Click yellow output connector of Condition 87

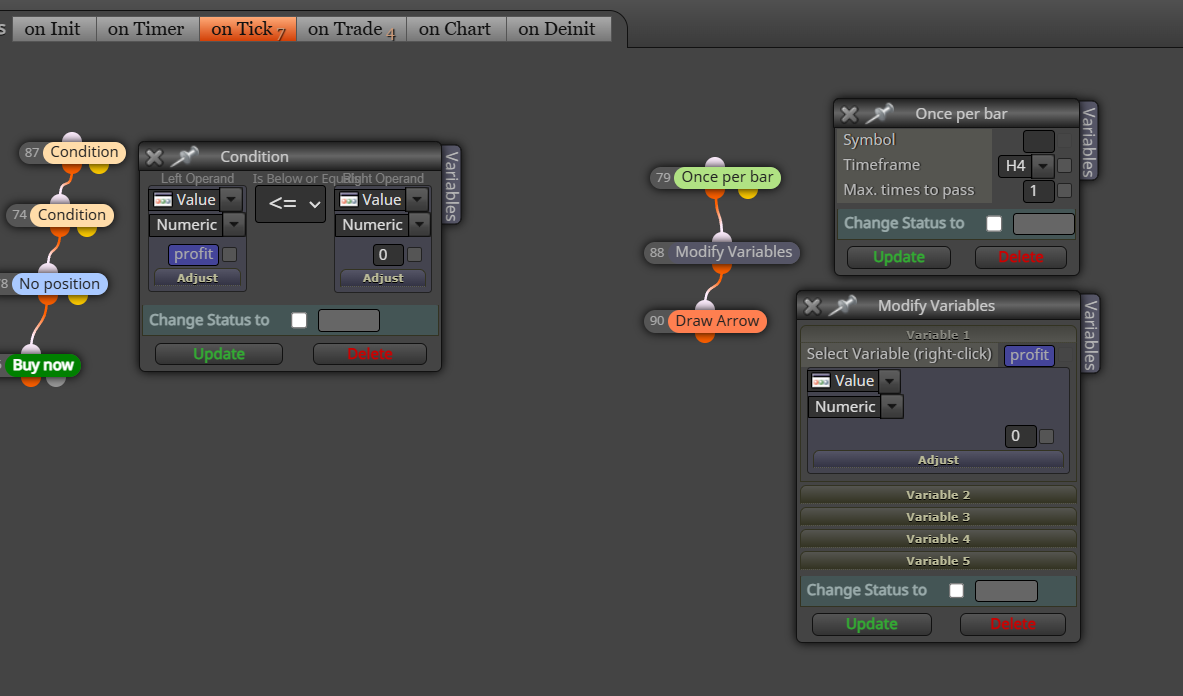[99, 167]
